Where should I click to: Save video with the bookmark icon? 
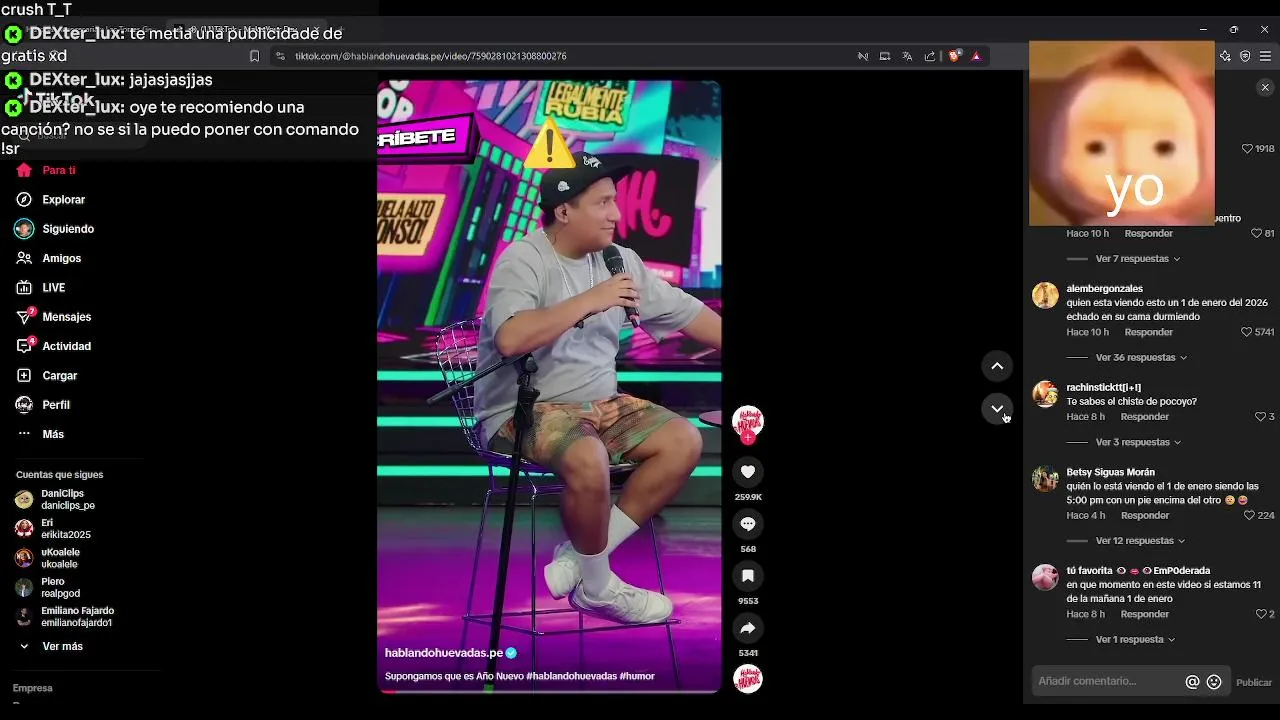(x=748, y=576)
